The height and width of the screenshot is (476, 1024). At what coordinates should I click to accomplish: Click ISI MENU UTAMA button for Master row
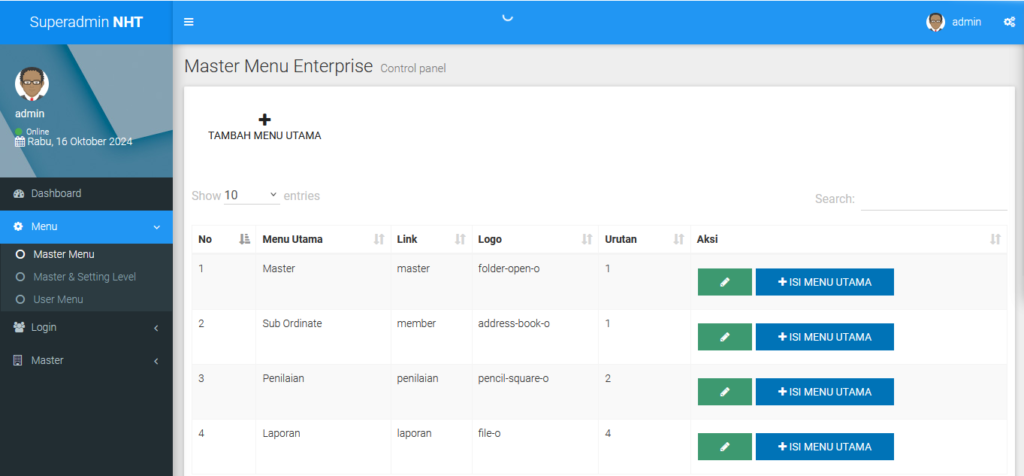pos(824,282)
